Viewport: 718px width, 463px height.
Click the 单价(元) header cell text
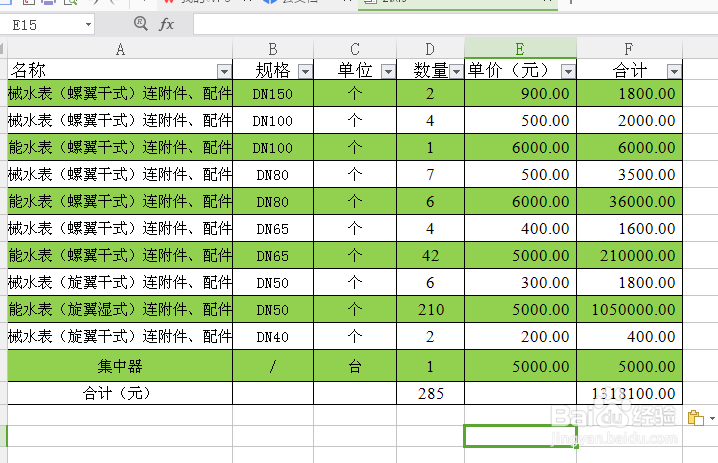pyautogui.click(x=508, y=71)
